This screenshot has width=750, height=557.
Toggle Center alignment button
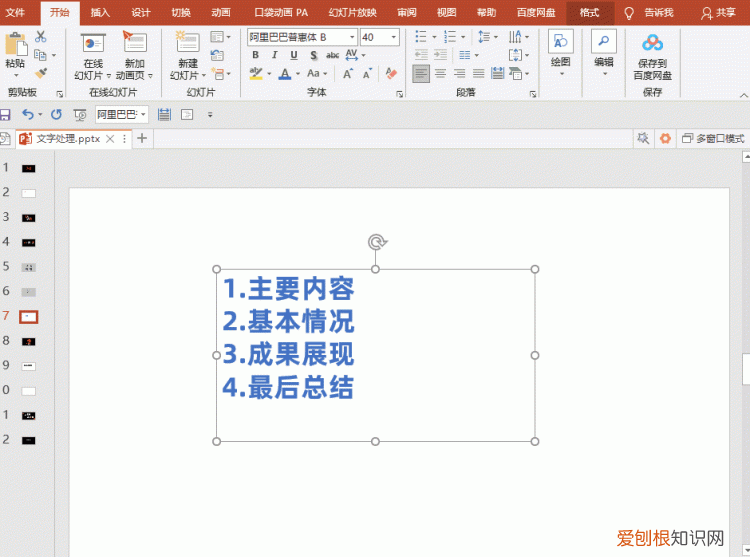pyautogui.click(x=440, y=73)
